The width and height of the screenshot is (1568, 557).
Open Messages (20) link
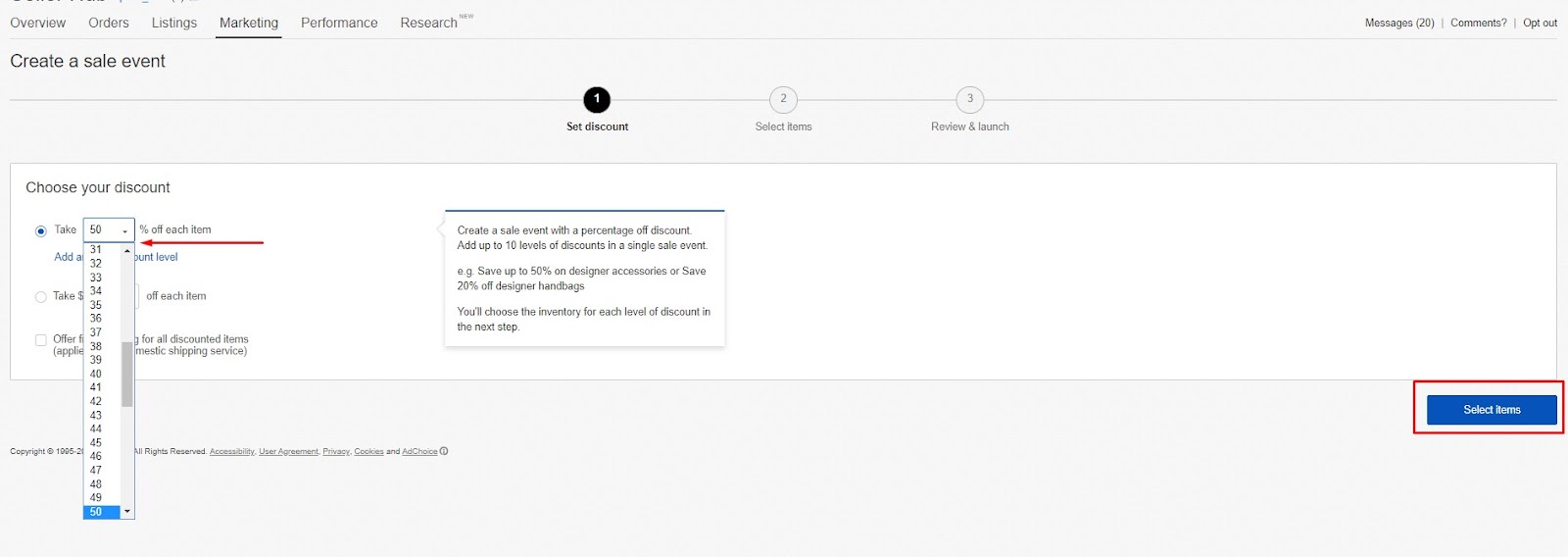click(x=1399, y=23)
